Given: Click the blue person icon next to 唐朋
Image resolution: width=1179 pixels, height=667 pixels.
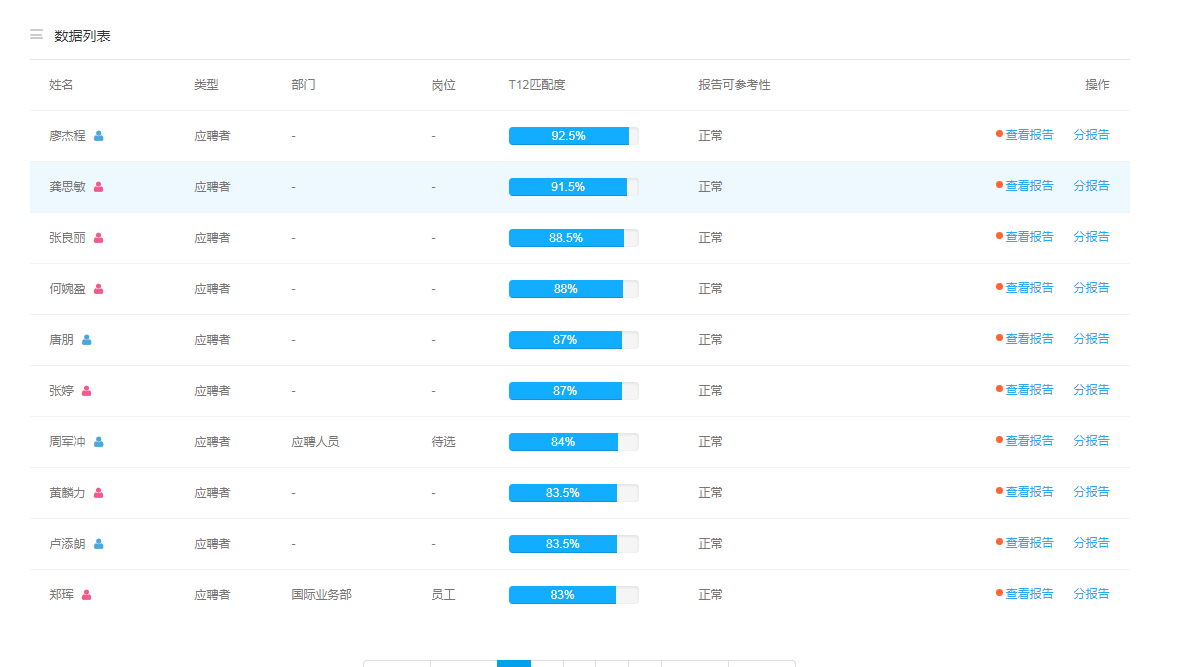Looking at the screenshot, I should (86, 340).
